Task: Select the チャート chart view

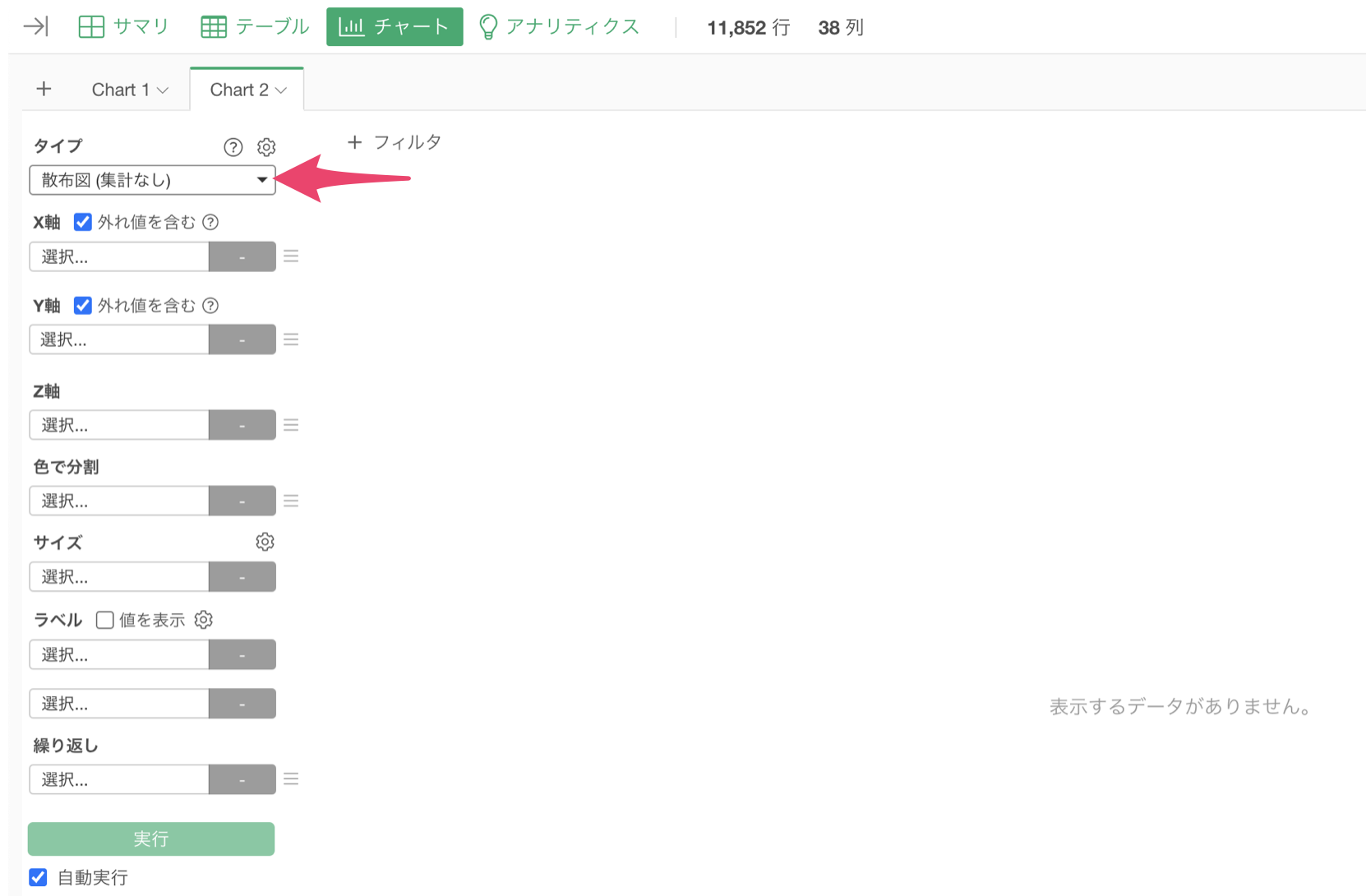Action: tap(395, 27)
